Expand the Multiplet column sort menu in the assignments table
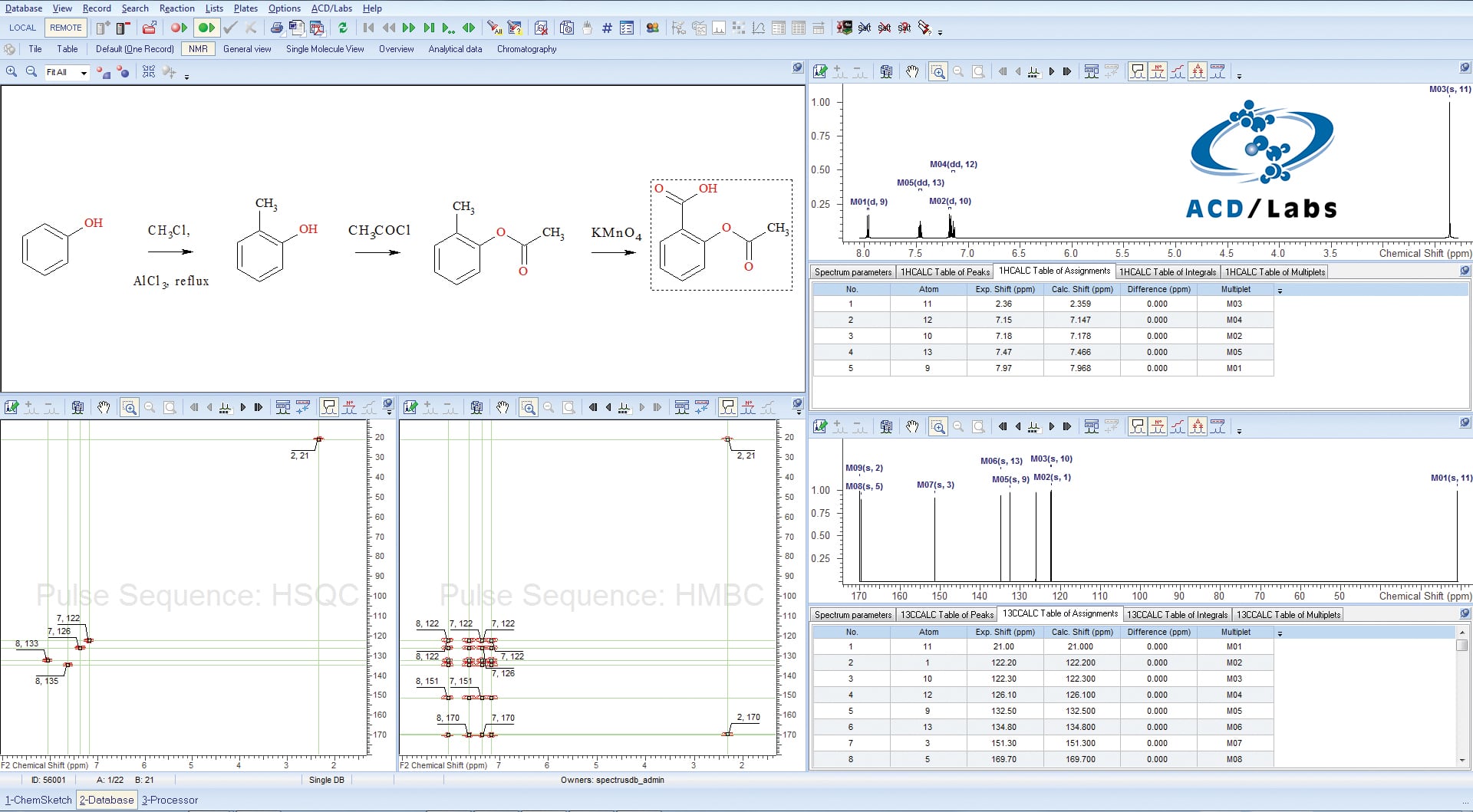This screenshot has height=812, width=1473. tap(1278, 290)
